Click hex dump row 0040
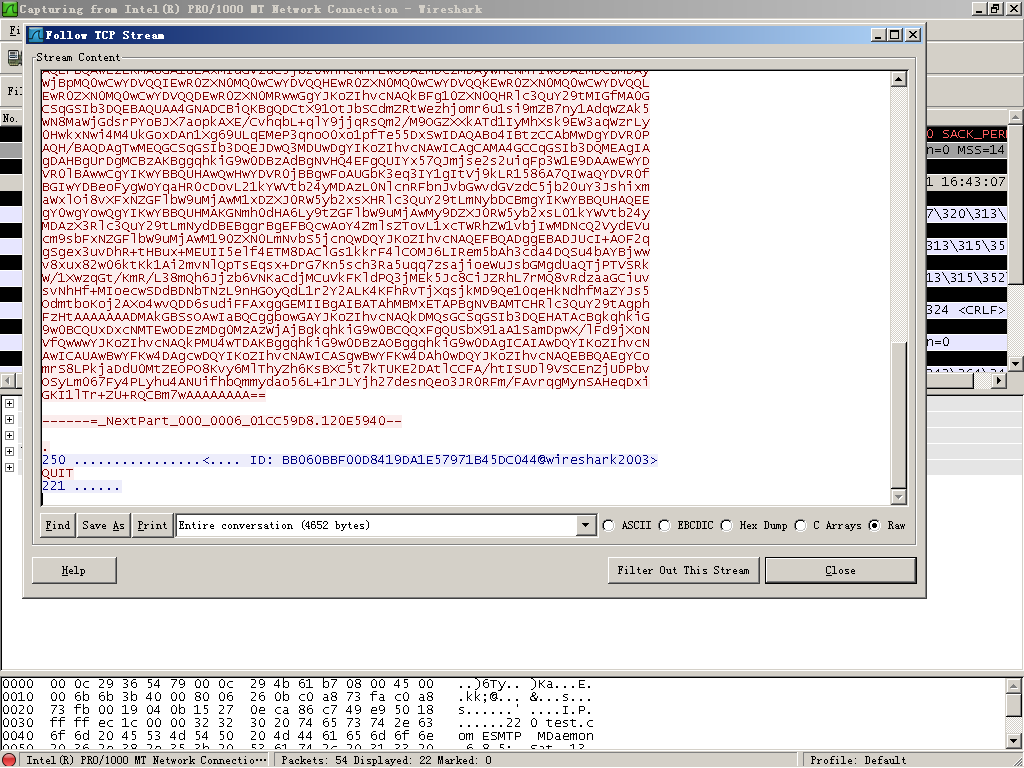1024x768 pixels. point(297,736)
